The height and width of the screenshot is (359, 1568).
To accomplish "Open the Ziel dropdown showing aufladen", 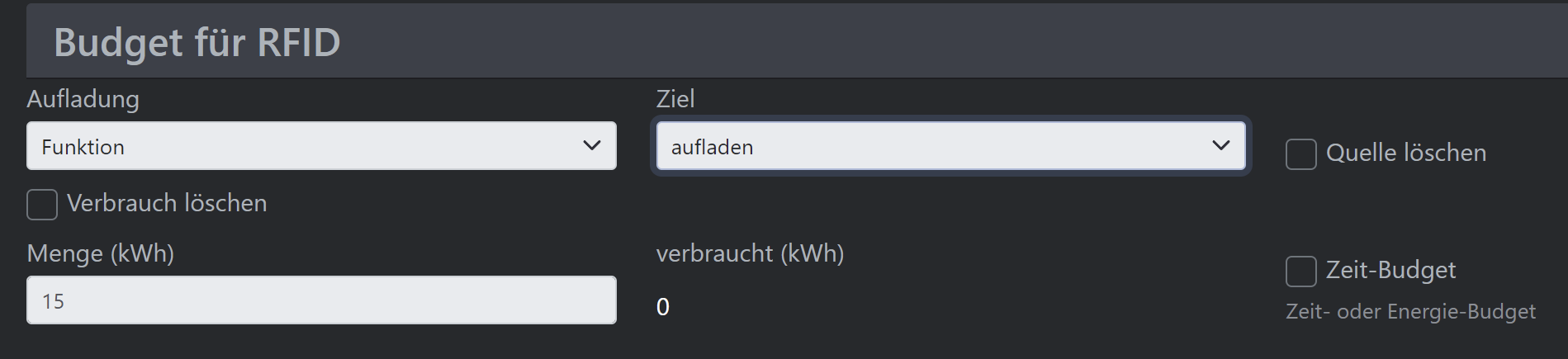I will tap(950, 146).
